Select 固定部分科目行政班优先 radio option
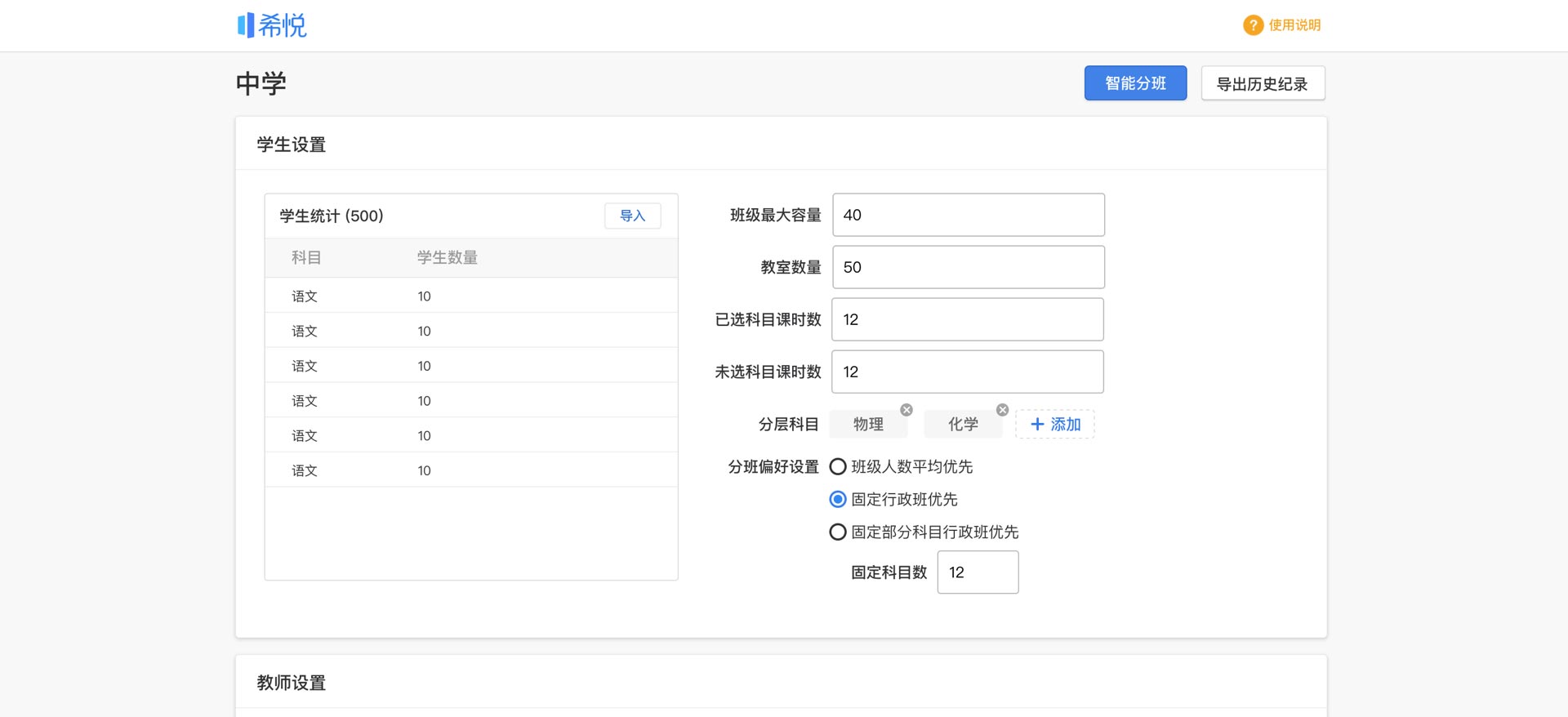1568x717 pixels. 838,532
